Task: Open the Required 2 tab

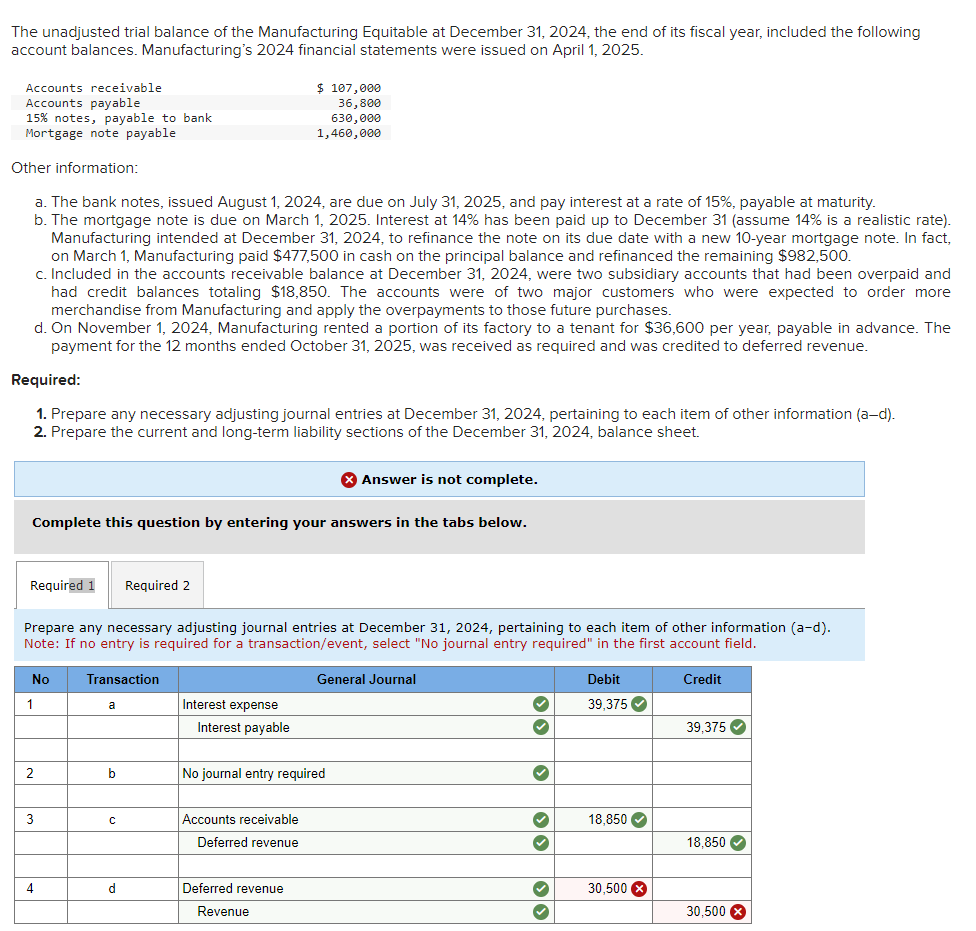Action: tap(157, 585)
